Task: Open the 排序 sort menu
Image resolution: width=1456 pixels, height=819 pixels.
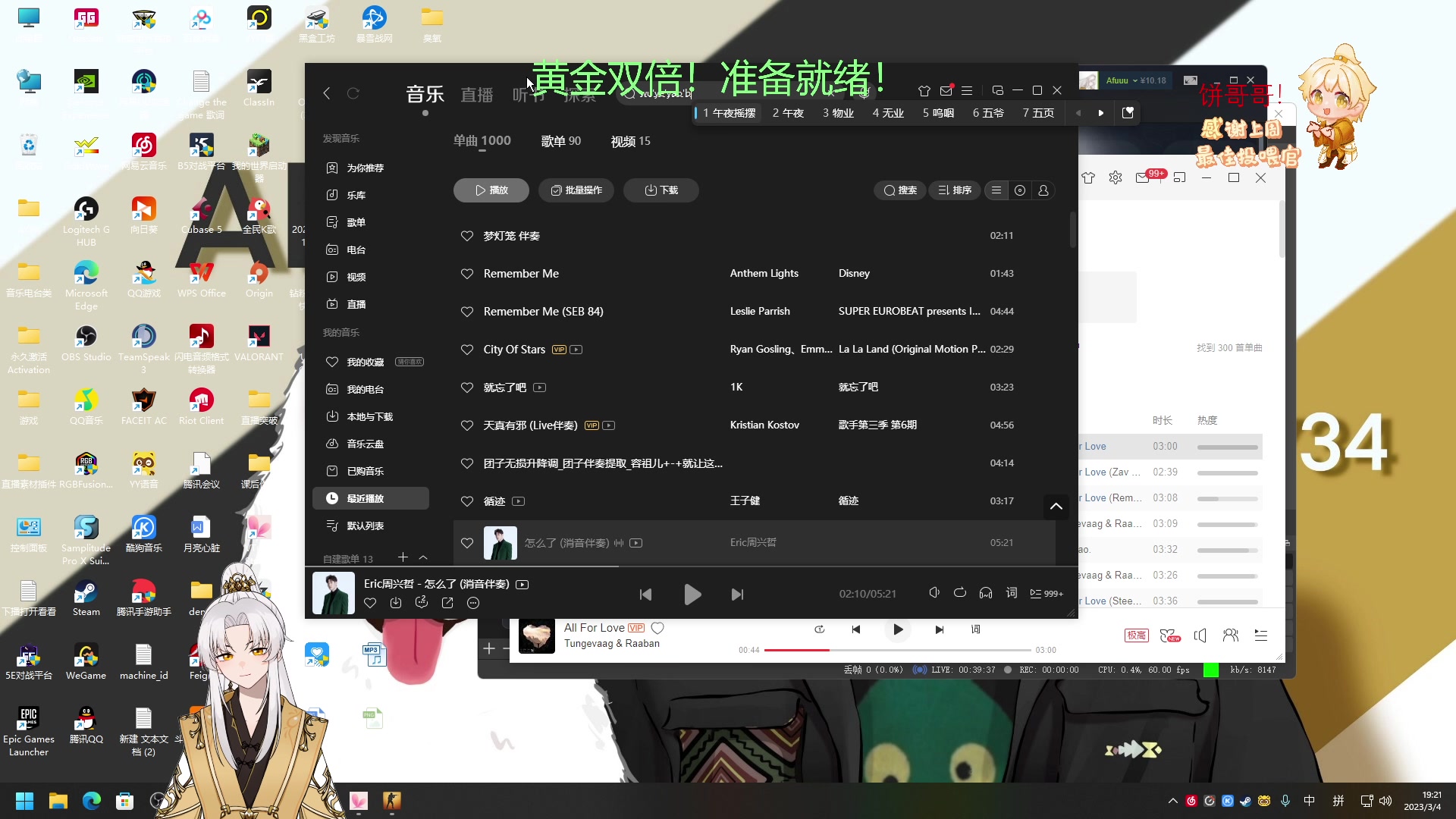Action: 955,190
